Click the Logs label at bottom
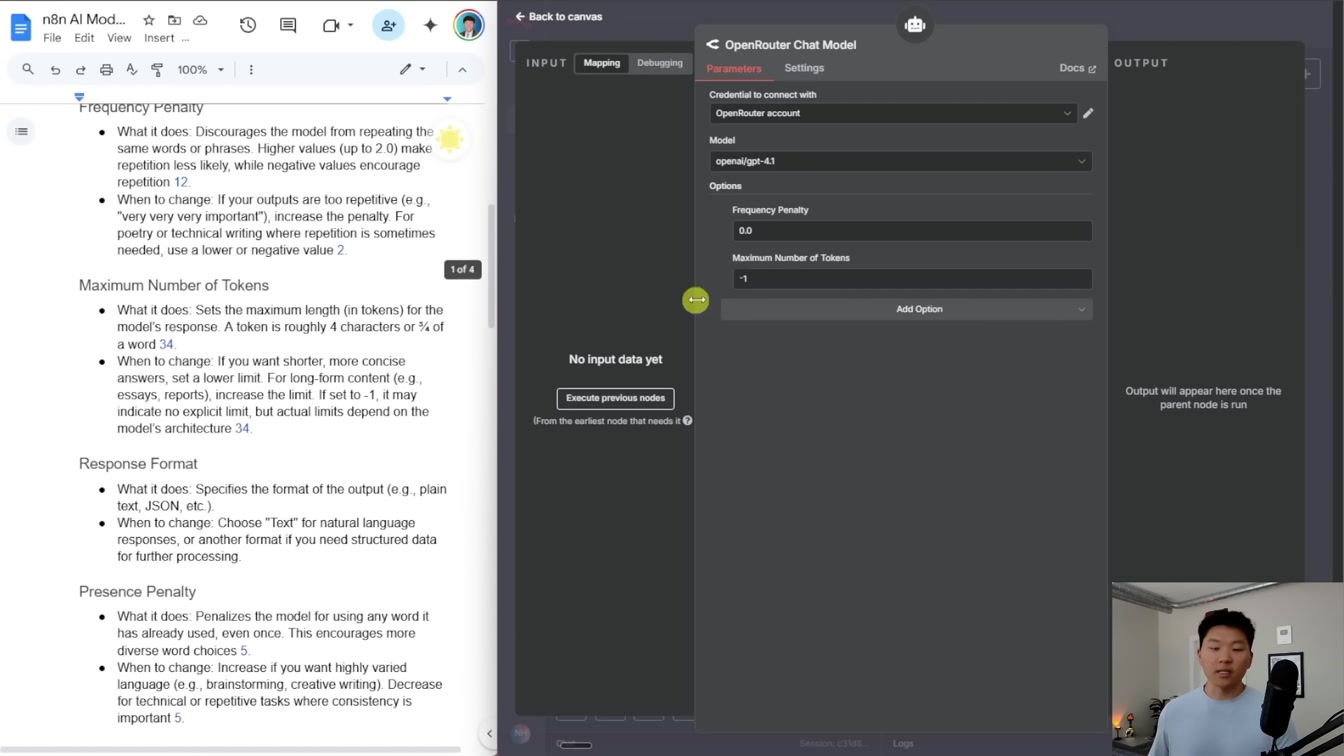Viewport: 1344px width, 756px height. point(903,743)
